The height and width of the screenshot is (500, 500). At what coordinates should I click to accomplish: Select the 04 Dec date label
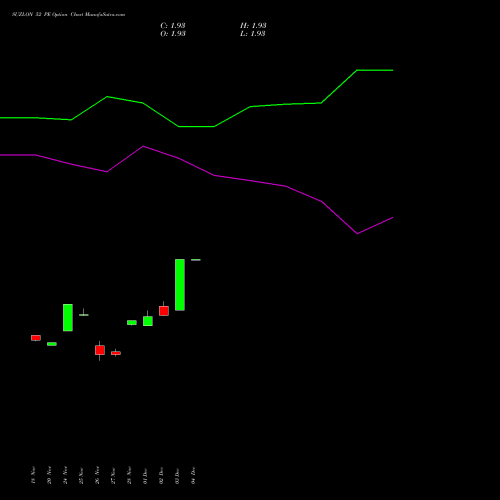click(x=193, y=475)
